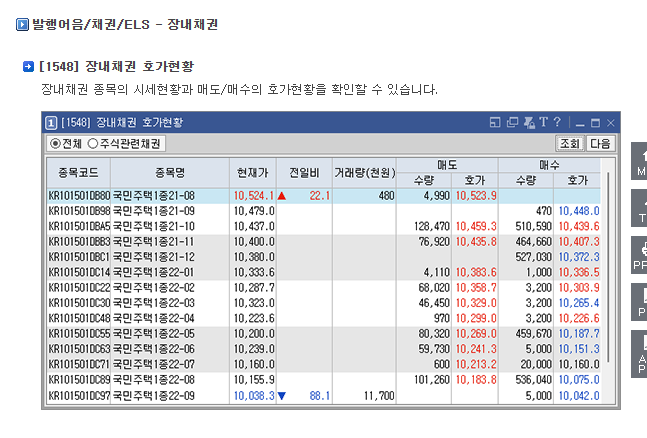Click the current price 10,524.1

[x=254, y=196]
